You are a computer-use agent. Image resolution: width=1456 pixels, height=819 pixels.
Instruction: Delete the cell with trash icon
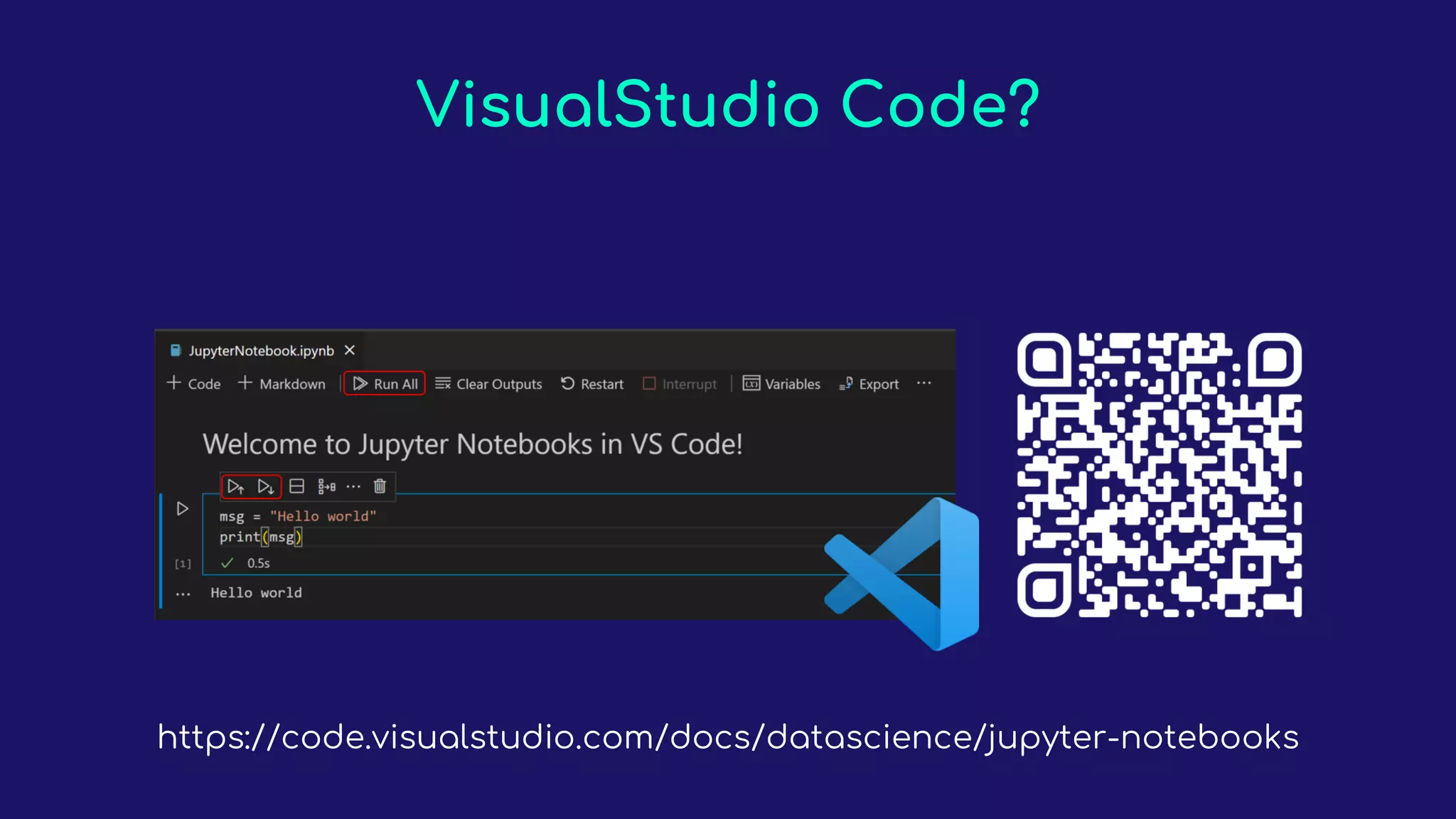[380, 486]
